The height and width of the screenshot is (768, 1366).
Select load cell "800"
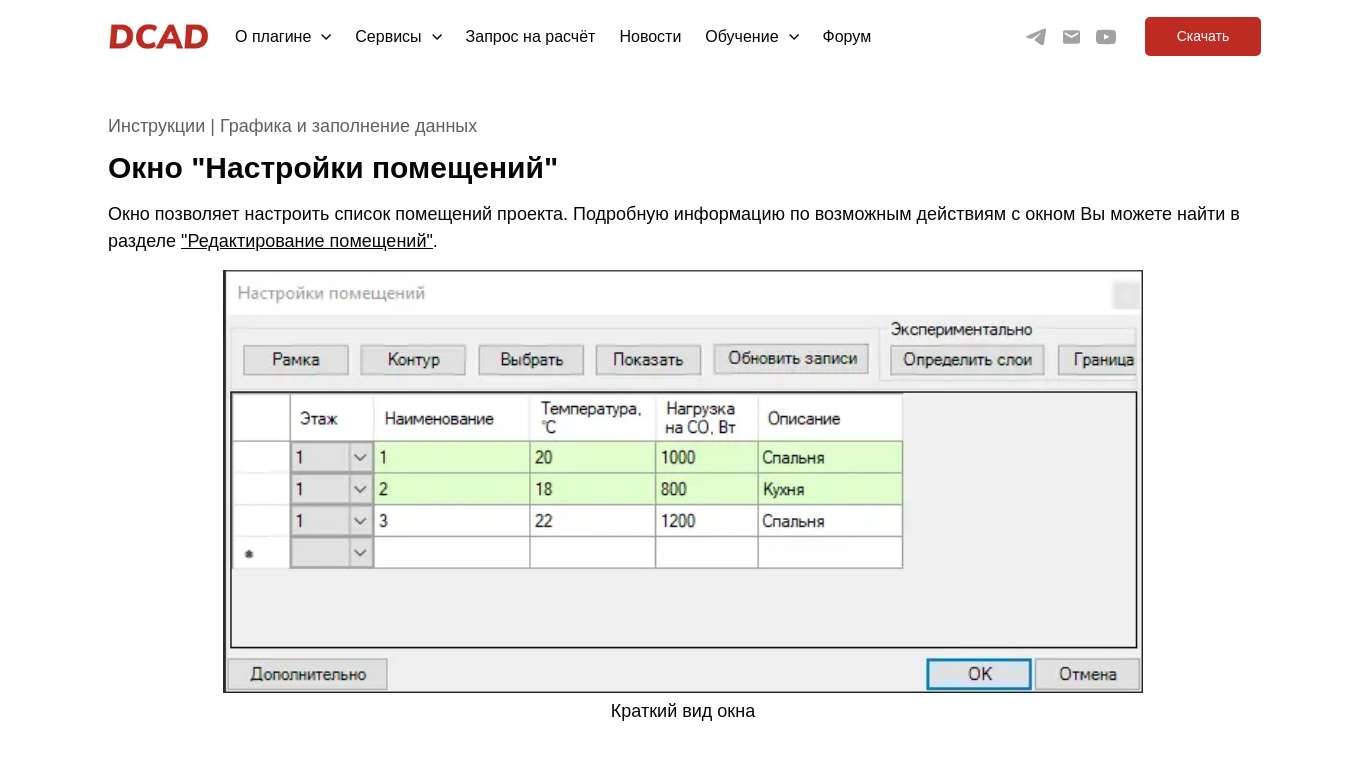(707, 490)
